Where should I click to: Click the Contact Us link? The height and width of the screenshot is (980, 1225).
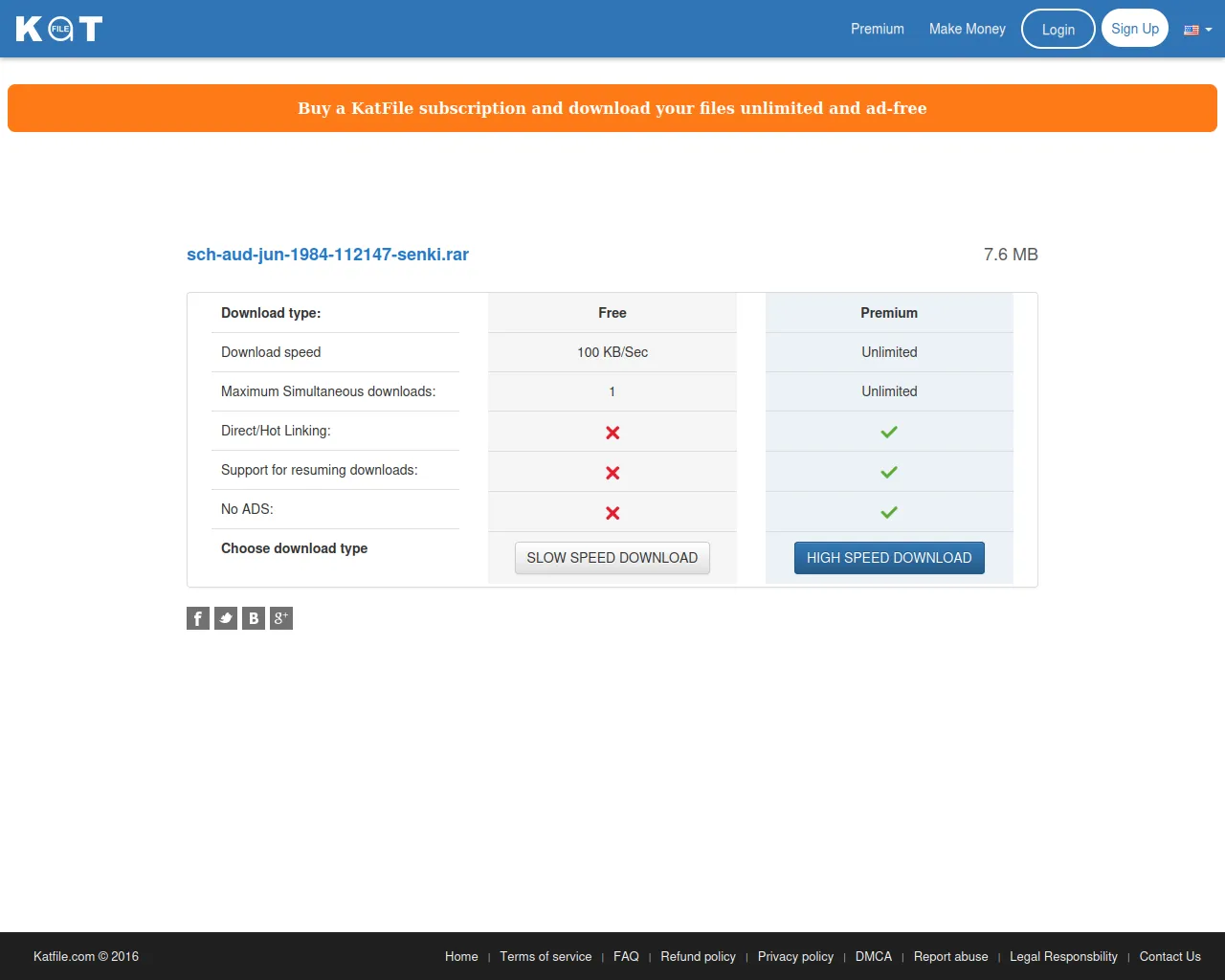pyautogui.click(x=1169, y=956)
